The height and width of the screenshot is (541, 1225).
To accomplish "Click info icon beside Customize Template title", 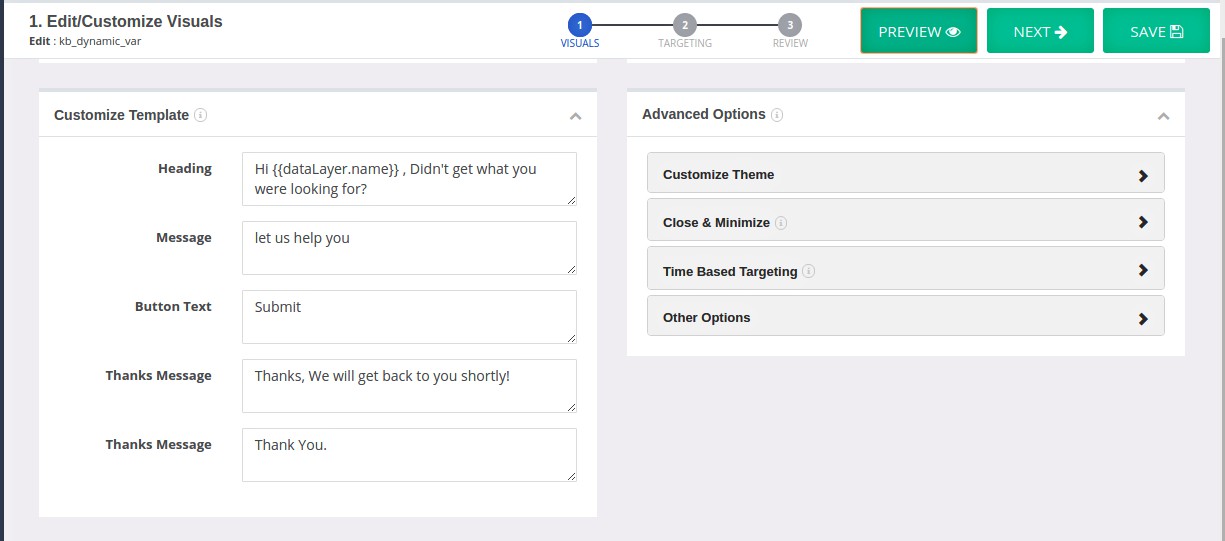I will (x=200, y=115).
